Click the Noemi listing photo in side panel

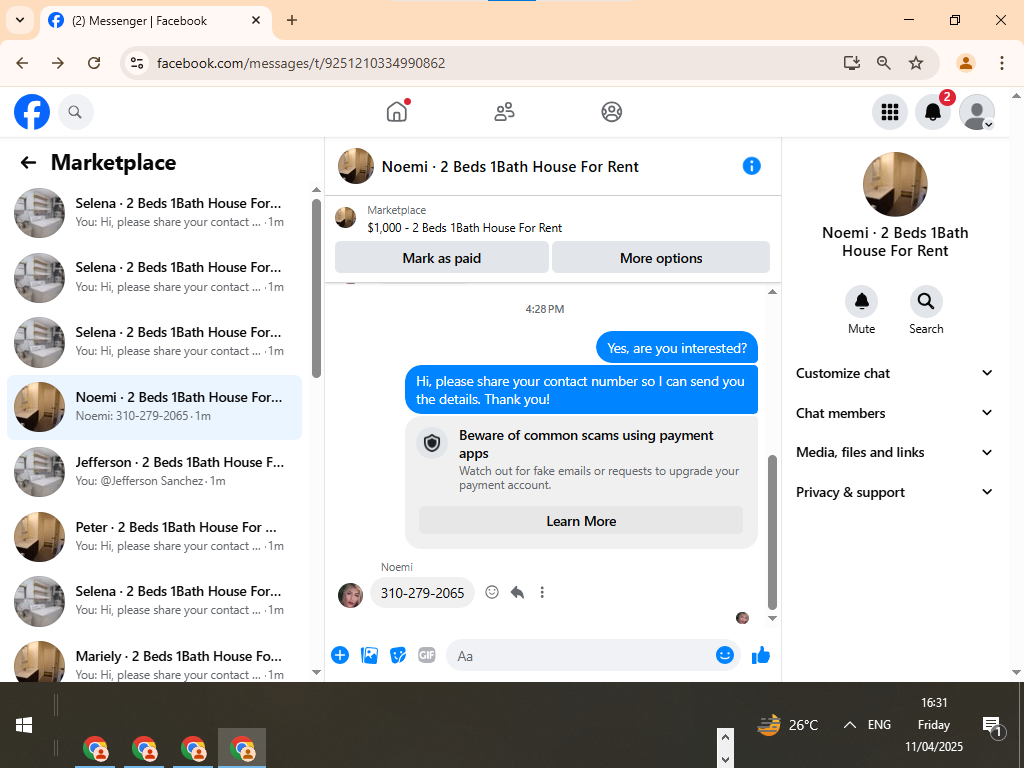(x=895, y=184)
